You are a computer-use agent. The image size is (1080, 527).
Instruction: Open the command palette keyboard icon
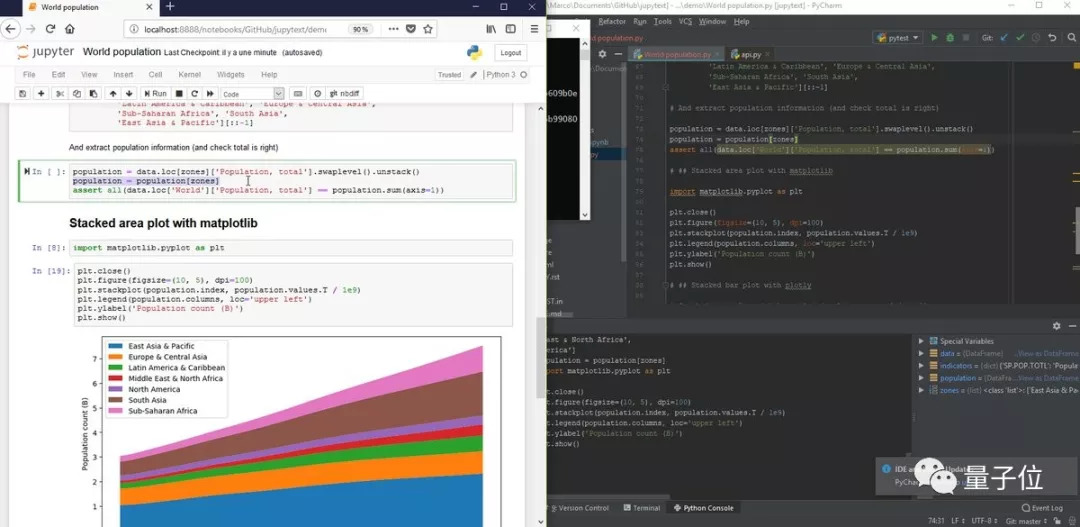pyautogui.click(x=299, y=93)
